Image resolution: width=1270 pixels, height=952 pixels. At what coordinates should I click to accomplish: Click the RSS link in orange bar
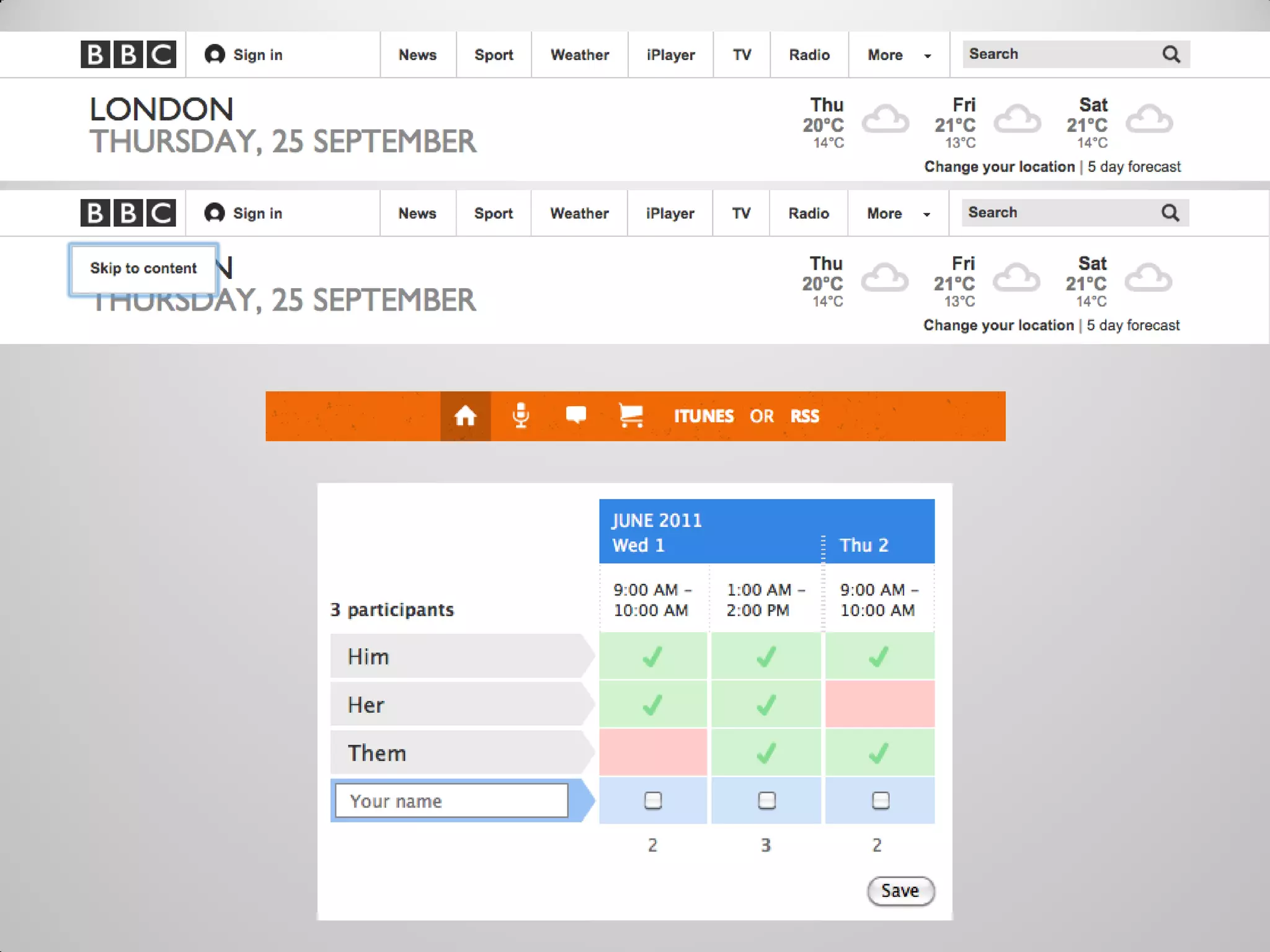tap(804, 416)
